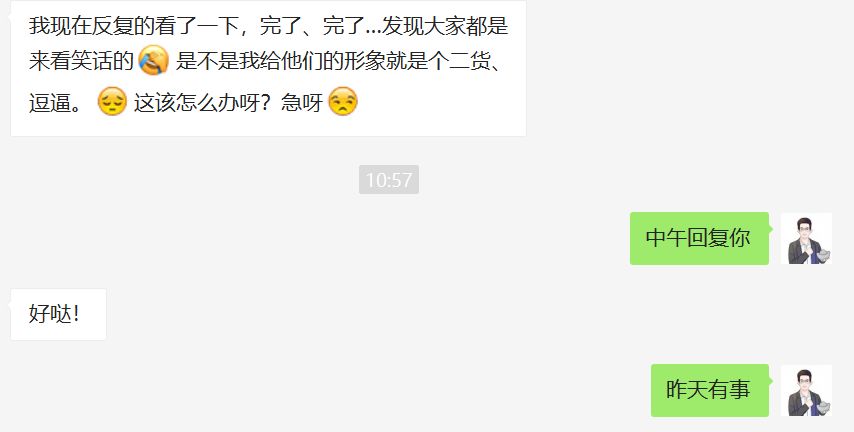The image size is (854, 432).
Task: Click the text 发现大家都是
Action: (x=446, y=26)
